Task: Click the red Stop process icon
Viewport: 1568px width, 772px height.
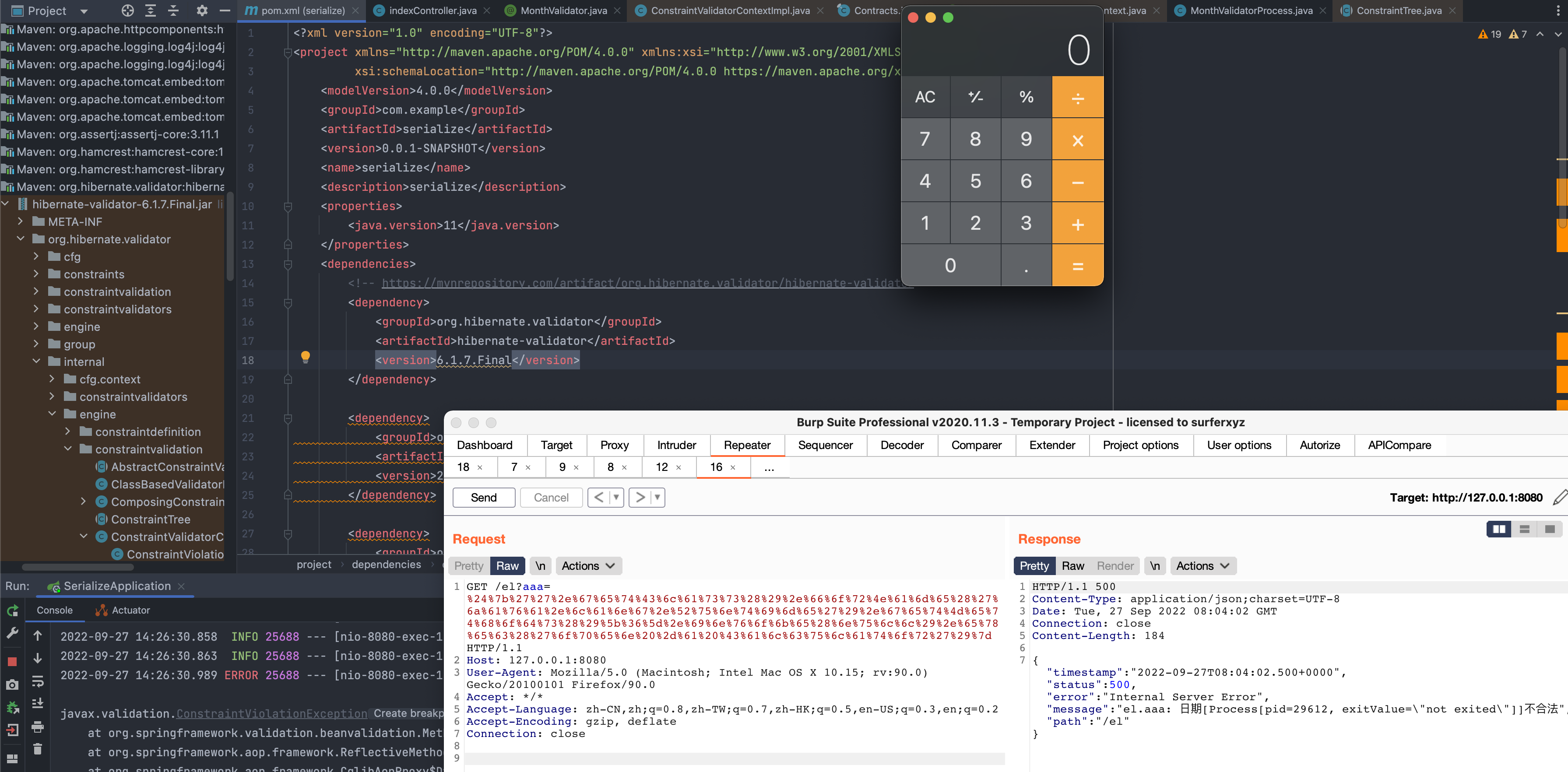Action: point(12,661)
